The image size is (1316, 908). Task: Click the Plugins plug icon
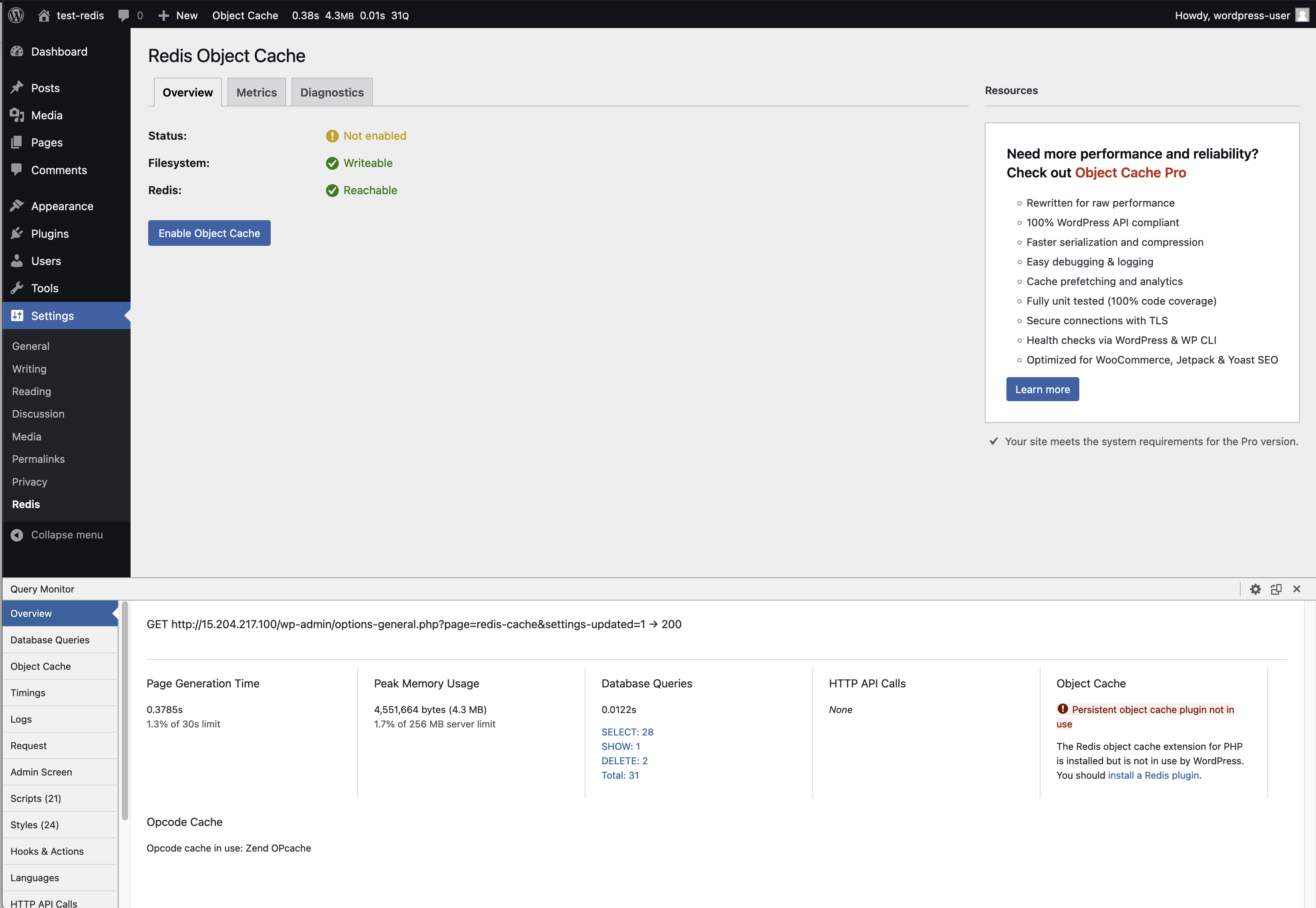17,233
